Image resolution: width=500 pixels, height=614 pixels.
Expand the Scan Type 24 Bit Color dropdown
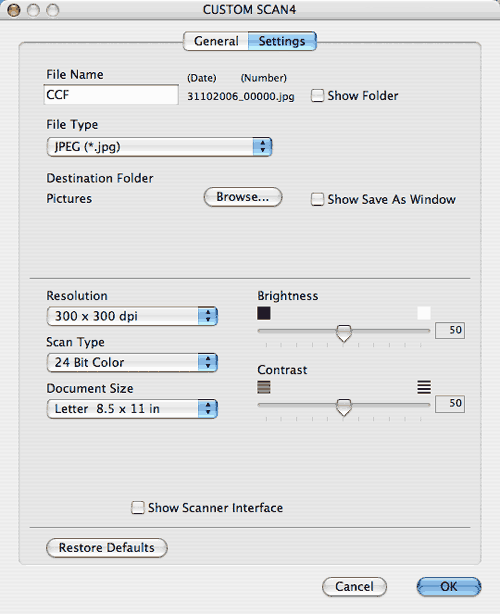132,362
